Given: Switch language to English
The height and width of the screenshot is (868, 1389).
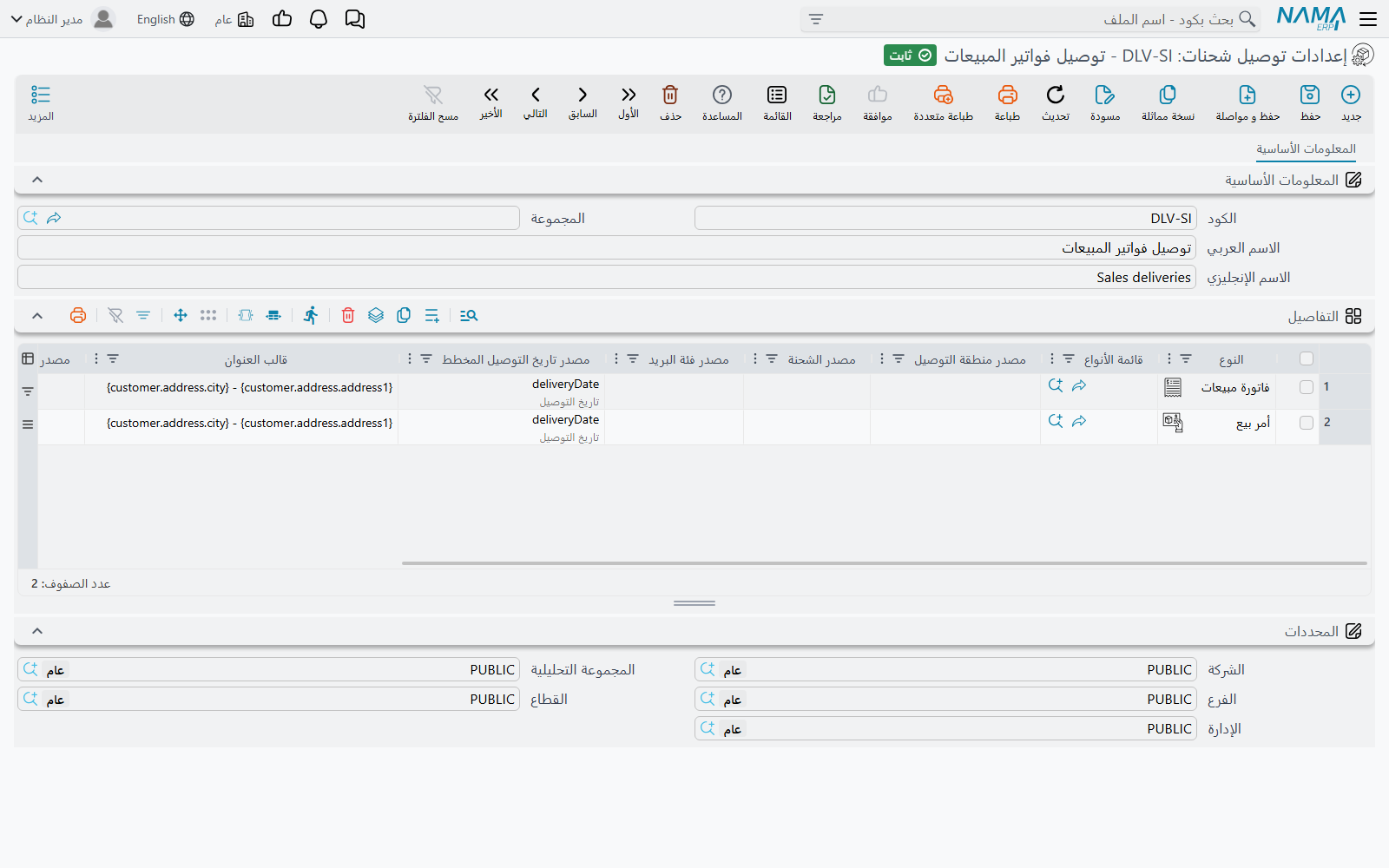Looking at the screenshot, I should tap(166, 19).
